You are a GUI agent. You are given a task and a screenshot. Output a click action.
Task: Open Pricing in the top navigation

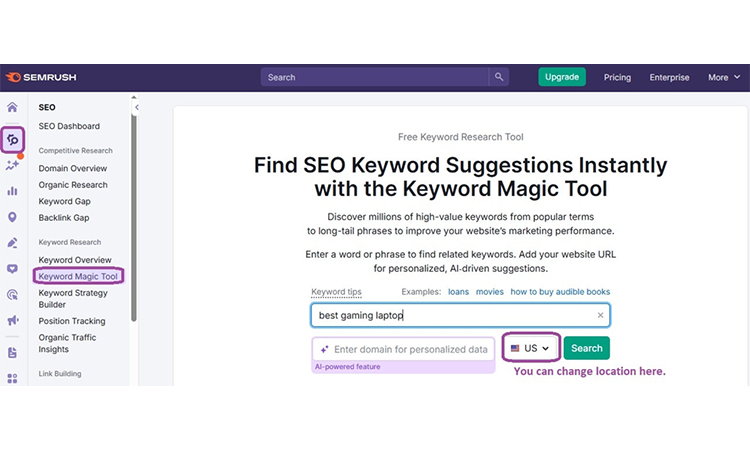tap(617, 77)
